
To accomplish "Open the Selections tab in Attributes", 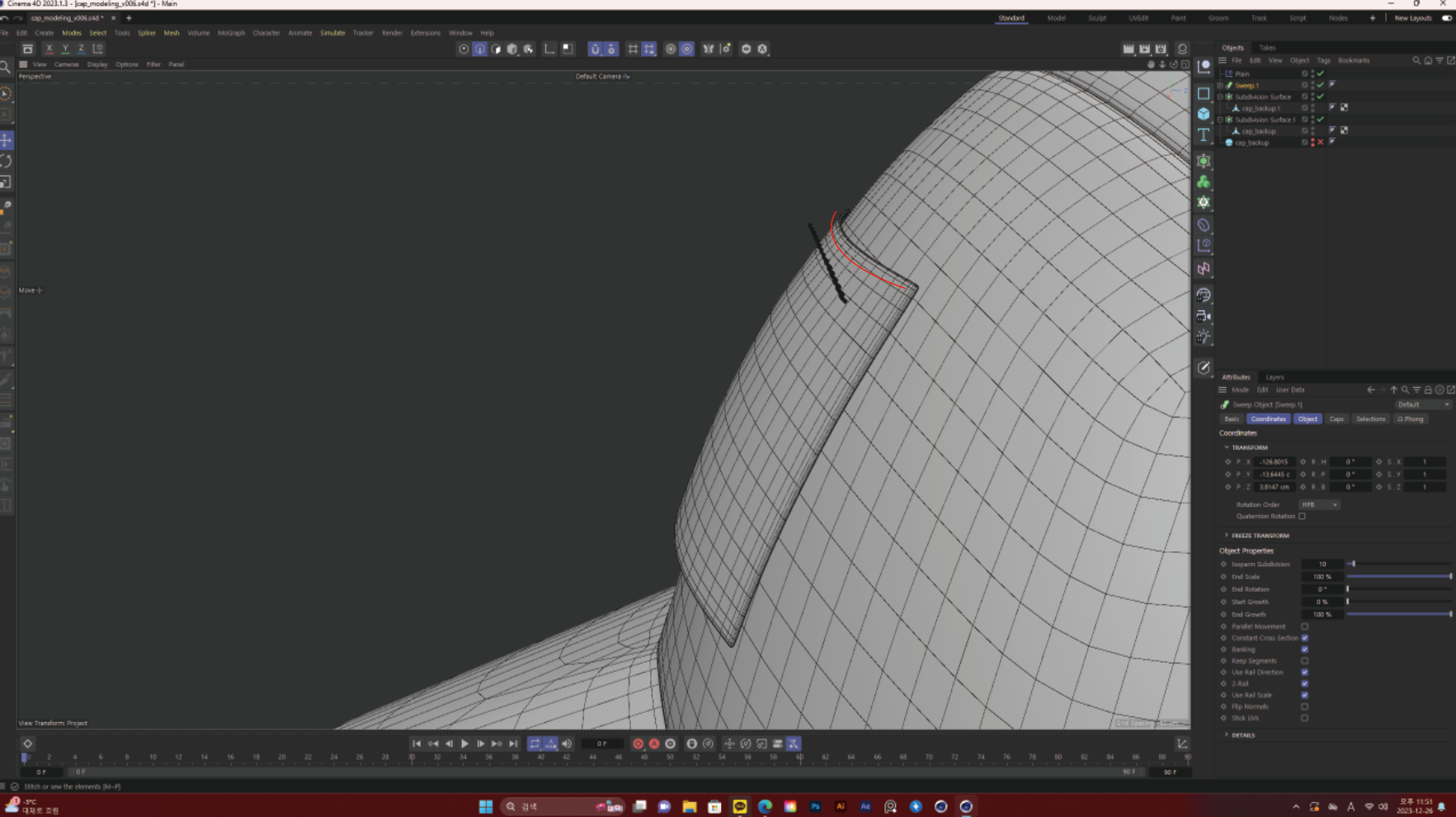I will pyautogui.click(x=1370, y=419).
